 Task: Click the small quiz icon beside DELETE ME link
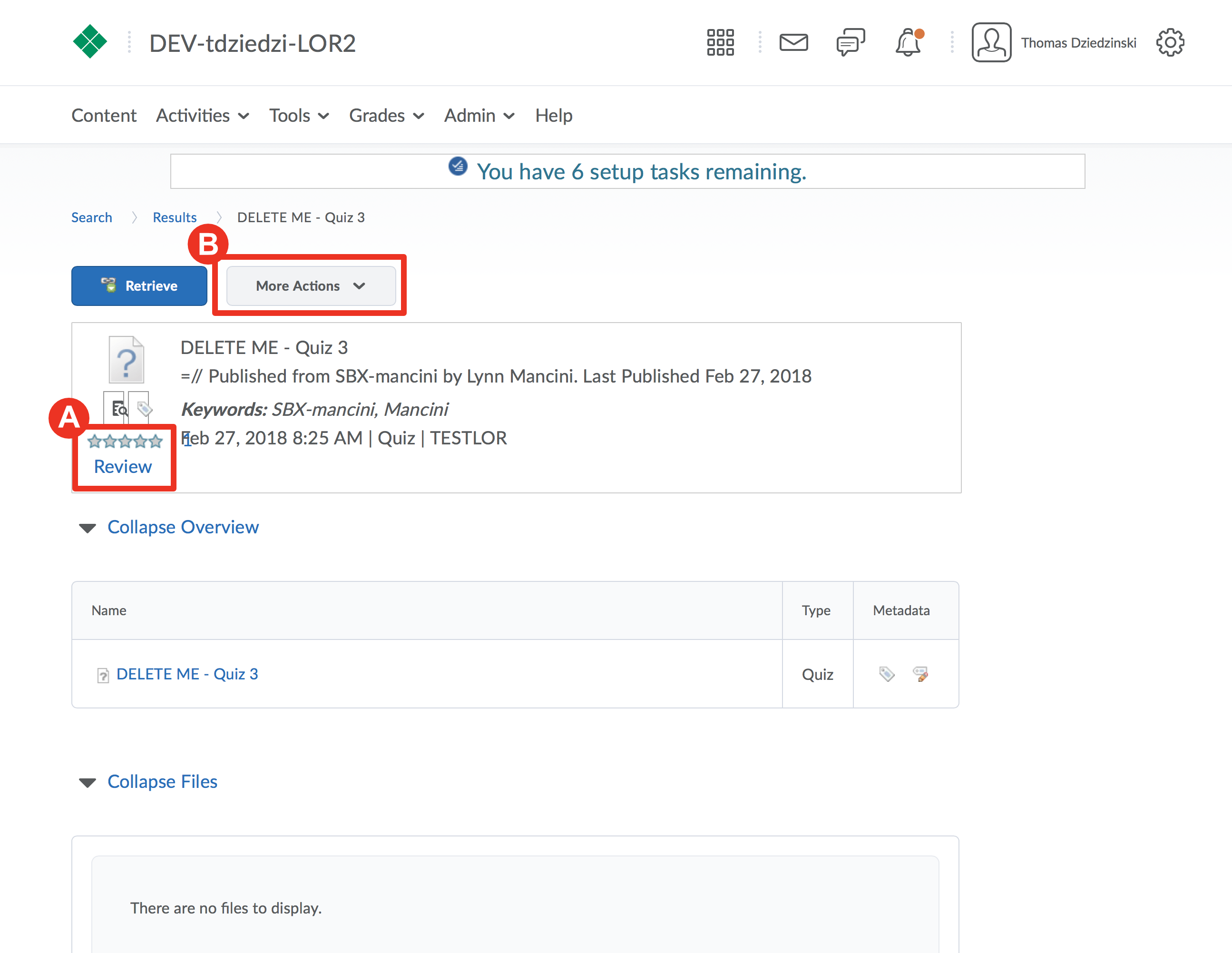tap(103, 675)
